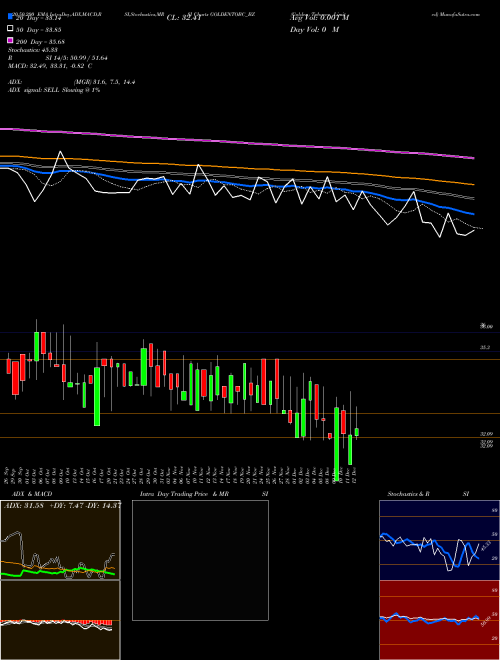Click the 'Day Vol: 0 M' label
The image size is (500, 660).
point(314,30)
